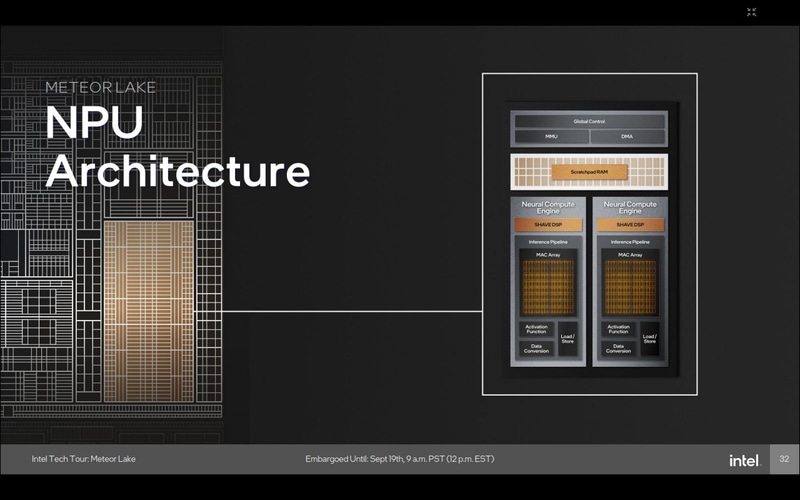Click the MMU block in the diagram
Image resolution: width=800 pixels, height=500 pixels.
(x=551, y=137)
